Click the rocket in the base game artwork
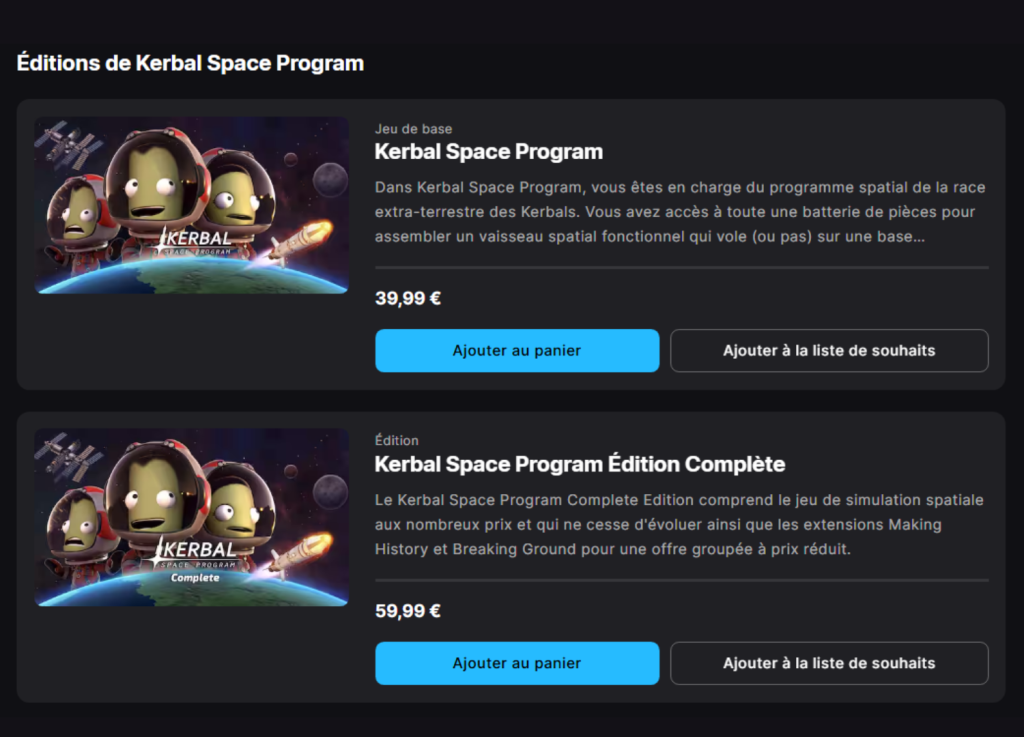The image size is (1024, 737). pyautogui.click(x=301, y=240)
